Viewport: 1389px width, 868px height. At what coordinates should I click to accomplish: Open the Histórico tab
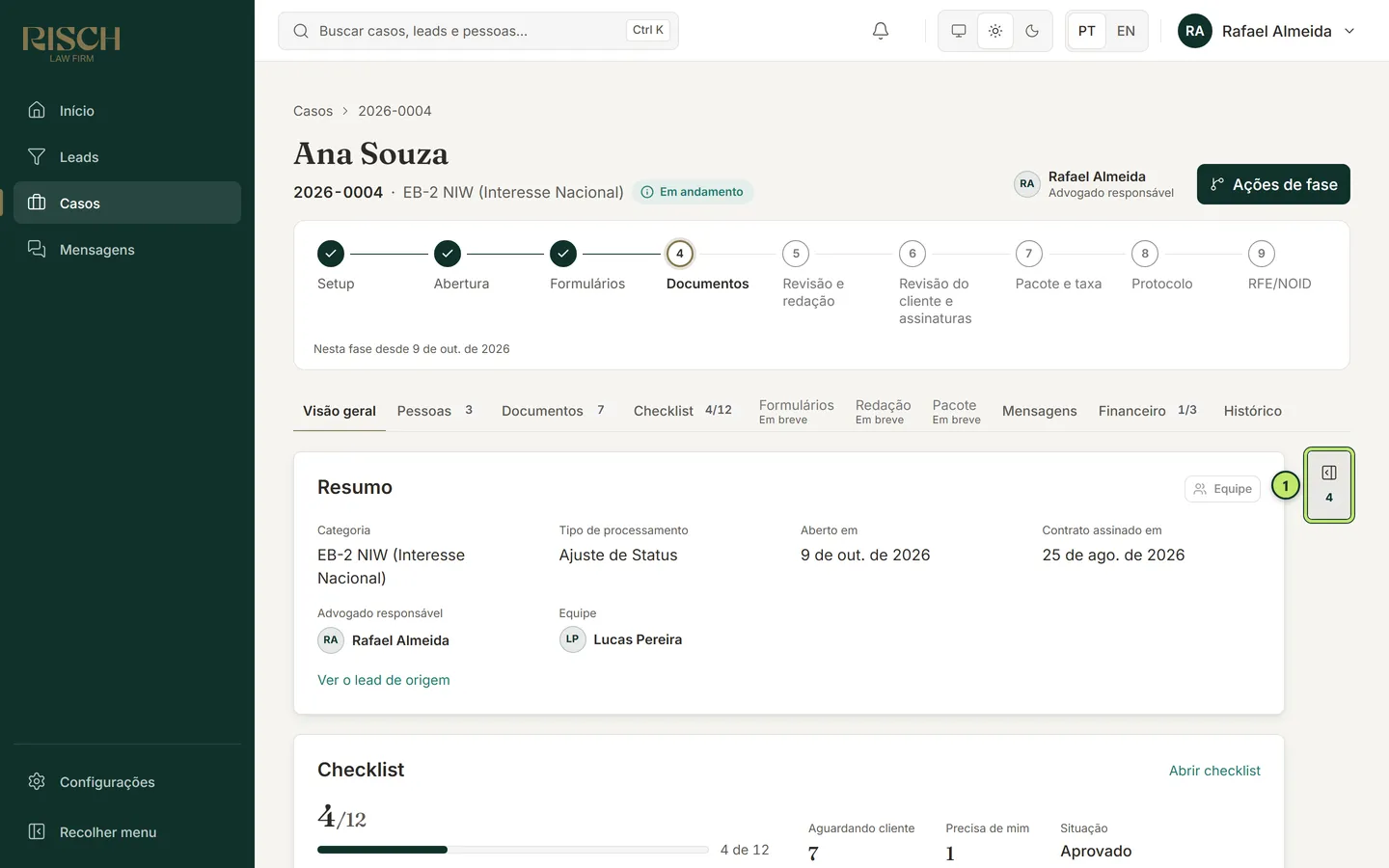1252,411
